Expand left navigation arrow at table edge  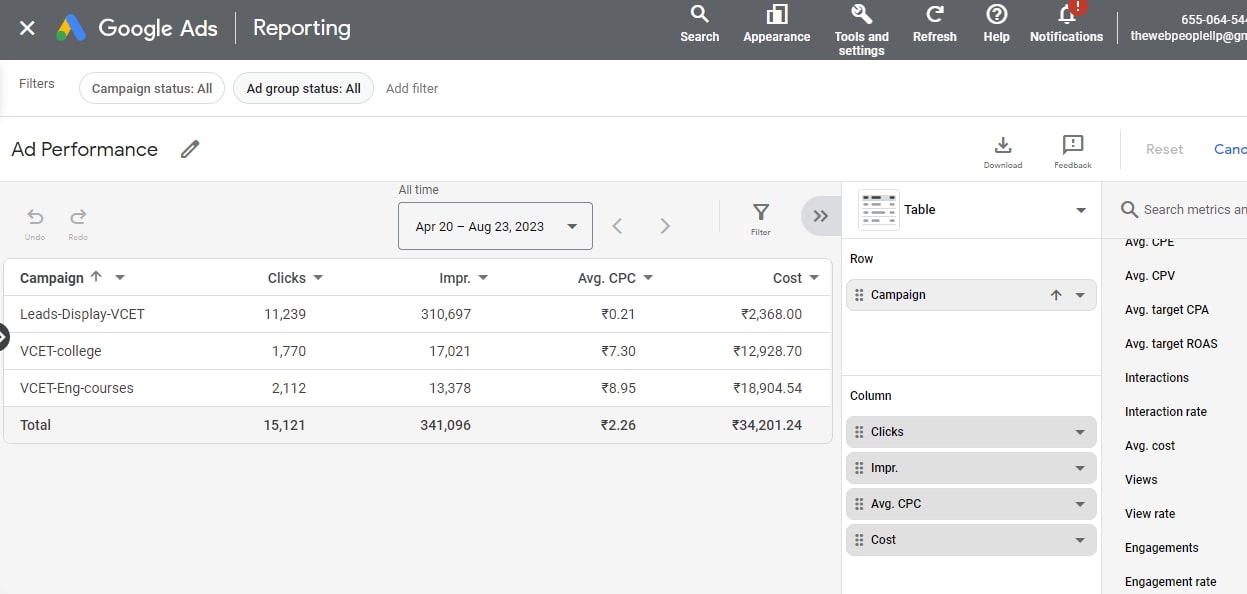(x=3, y=338)
